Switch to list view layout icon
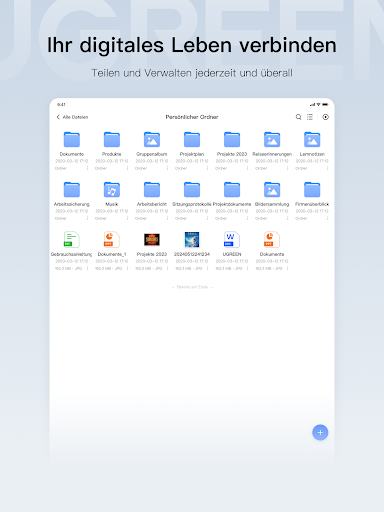The width and height of the screenshot is (384, 512). coord(310,117)
